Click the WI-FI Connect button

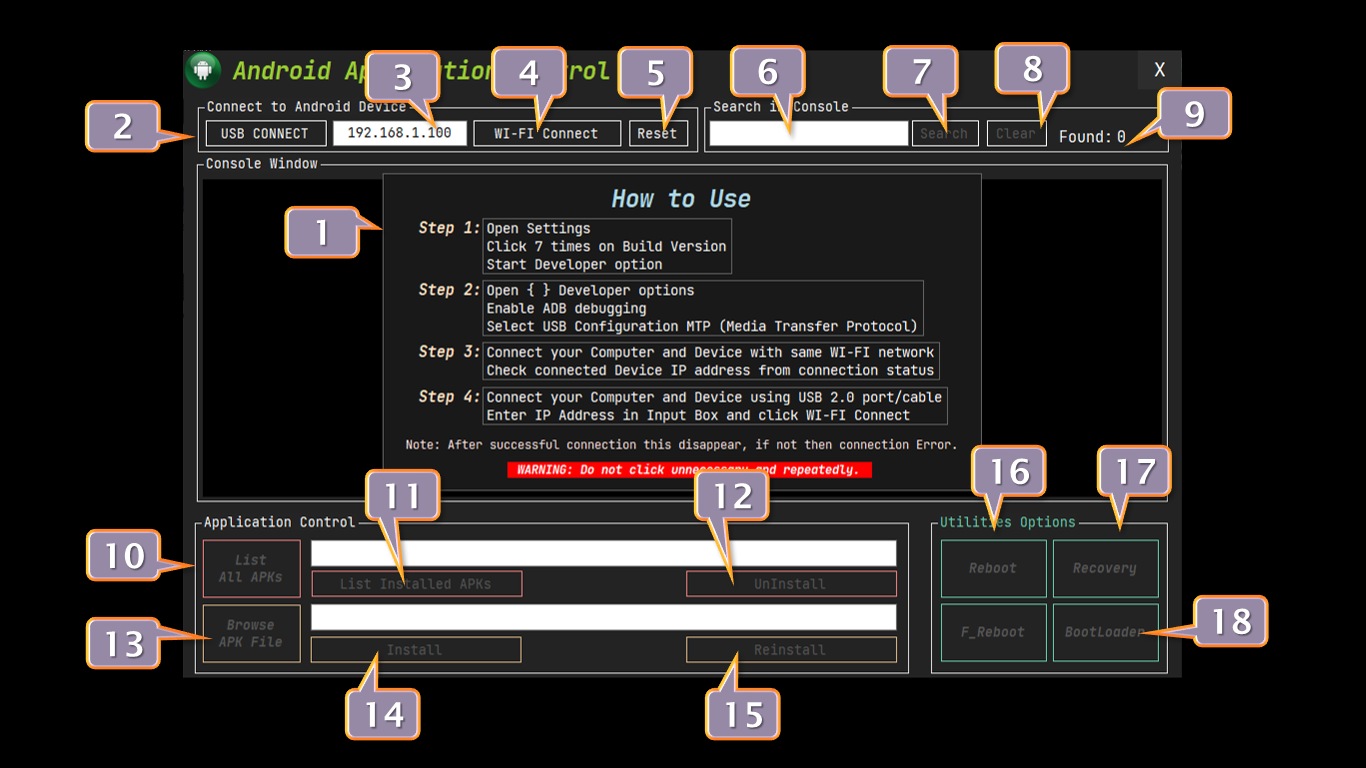[546, 133]
